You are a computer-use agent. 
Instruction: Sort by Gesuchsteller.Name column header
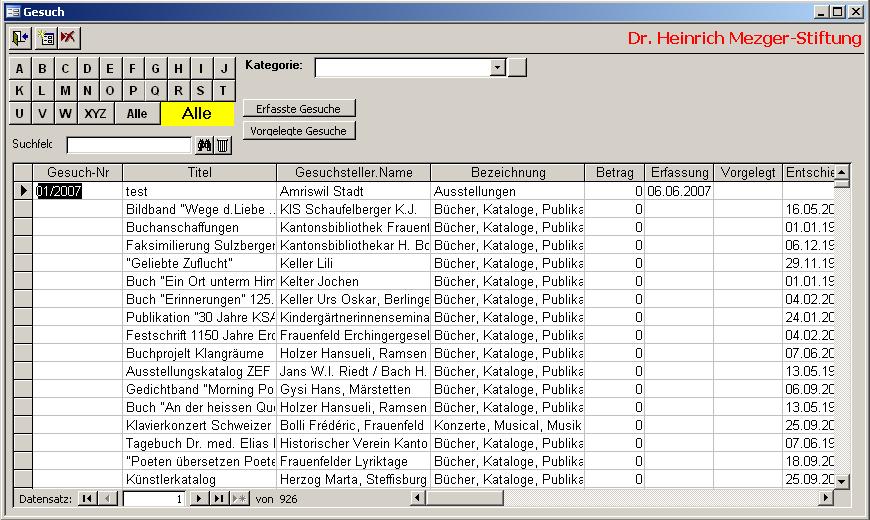(x=353, y=172)
